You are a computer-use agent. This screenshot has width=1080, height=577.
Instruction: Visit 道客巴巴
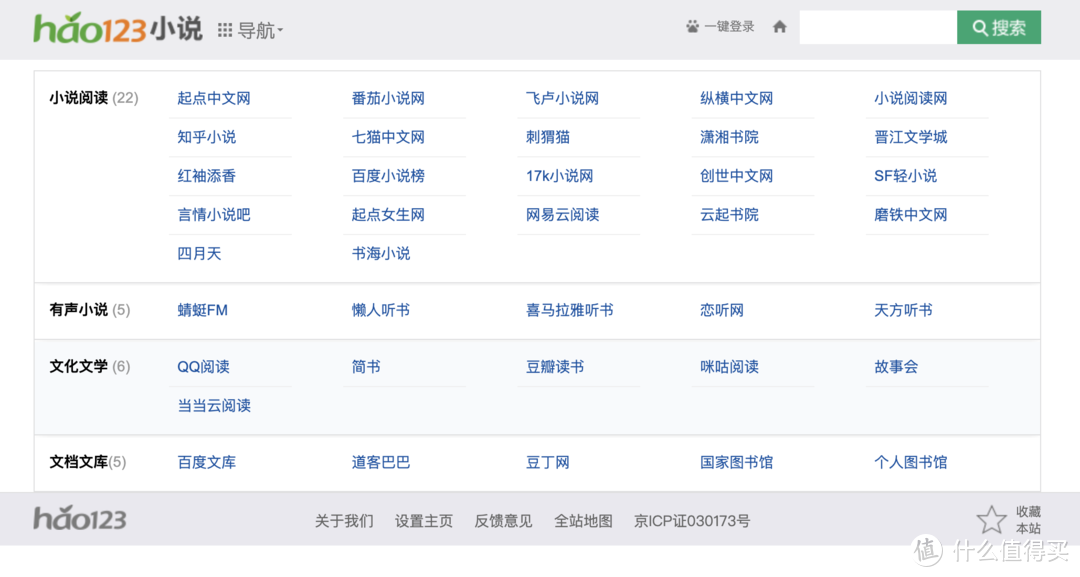click(x=381, y=463)
